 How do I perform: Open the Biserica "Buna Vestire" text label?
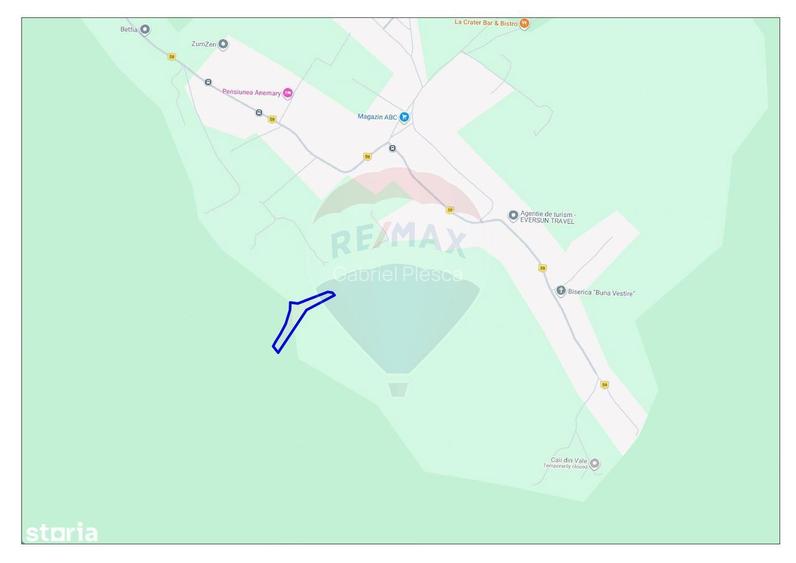click(601, 292)
